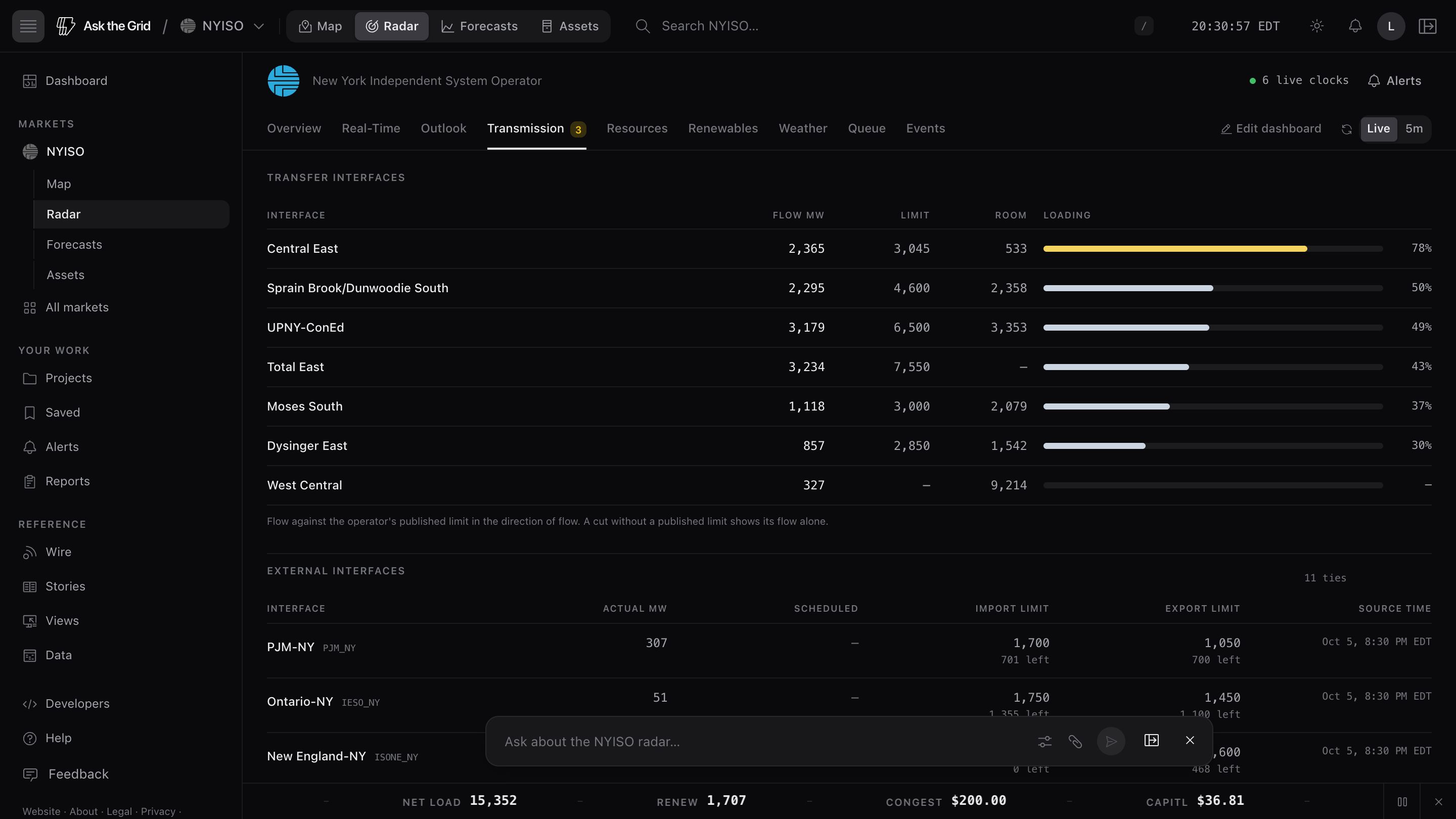The image size is (1456, 819).
Task: Toggle the sidebar hamburger menu
Action: coord(28,26)
